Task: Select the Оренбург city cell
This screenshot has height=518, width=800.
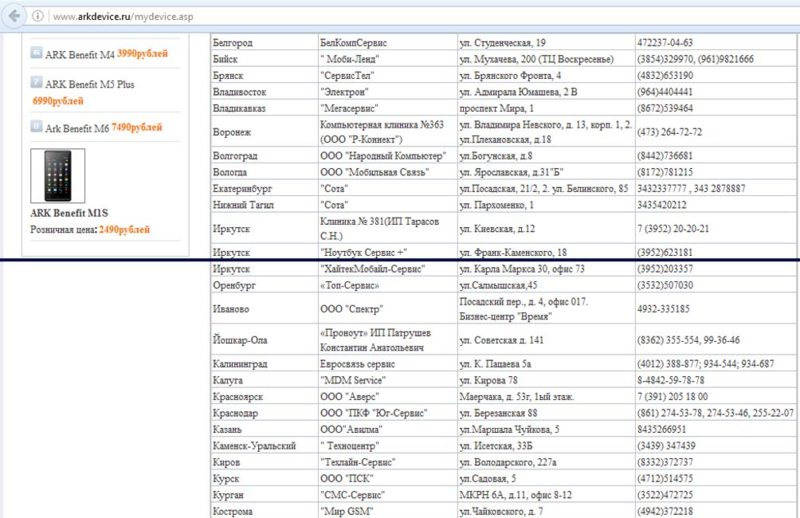Action: click(264, 285)
